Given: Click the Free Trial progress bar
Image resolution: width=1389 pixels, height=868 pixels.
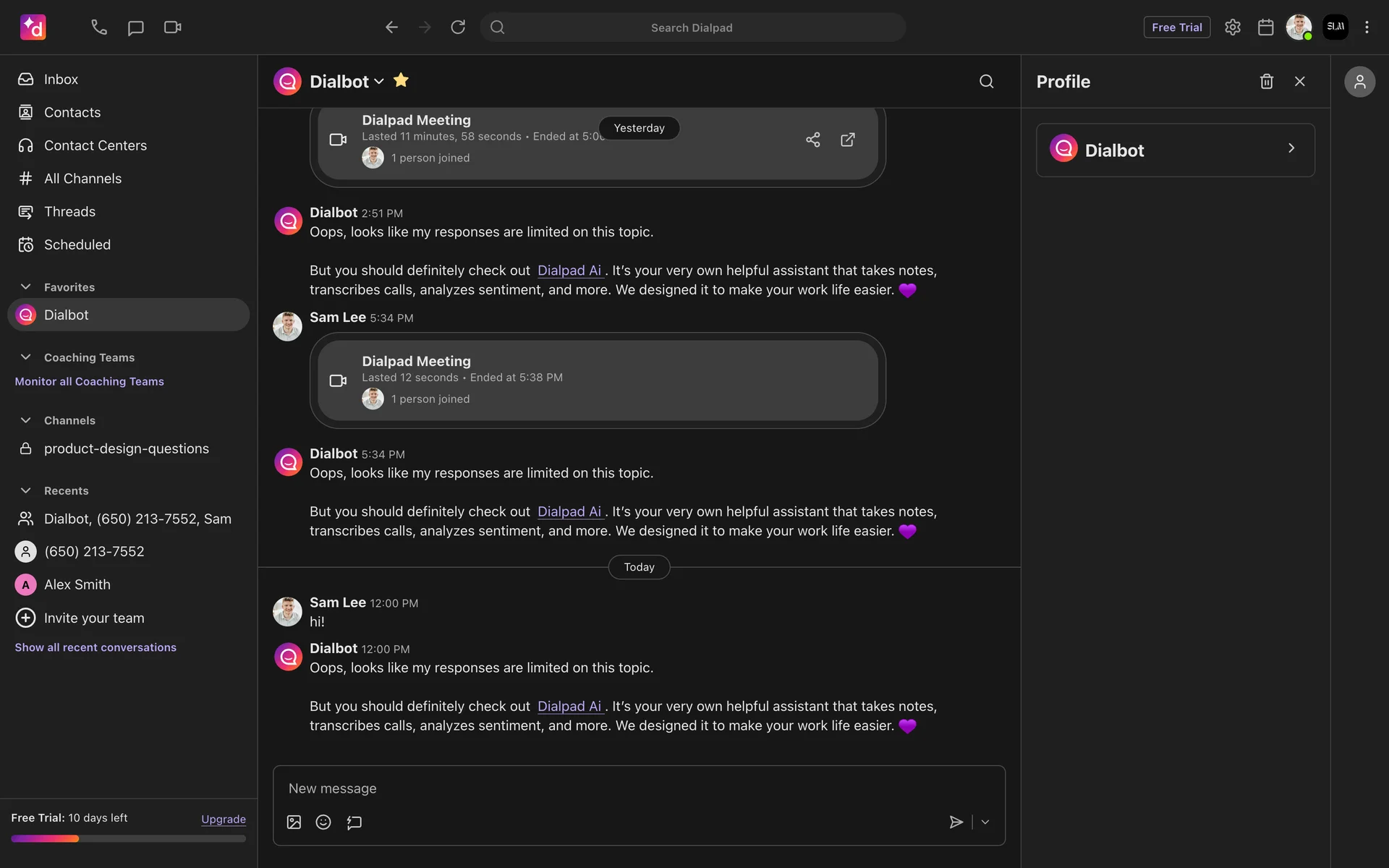Looking at the screenshot, I should point(128,838).
